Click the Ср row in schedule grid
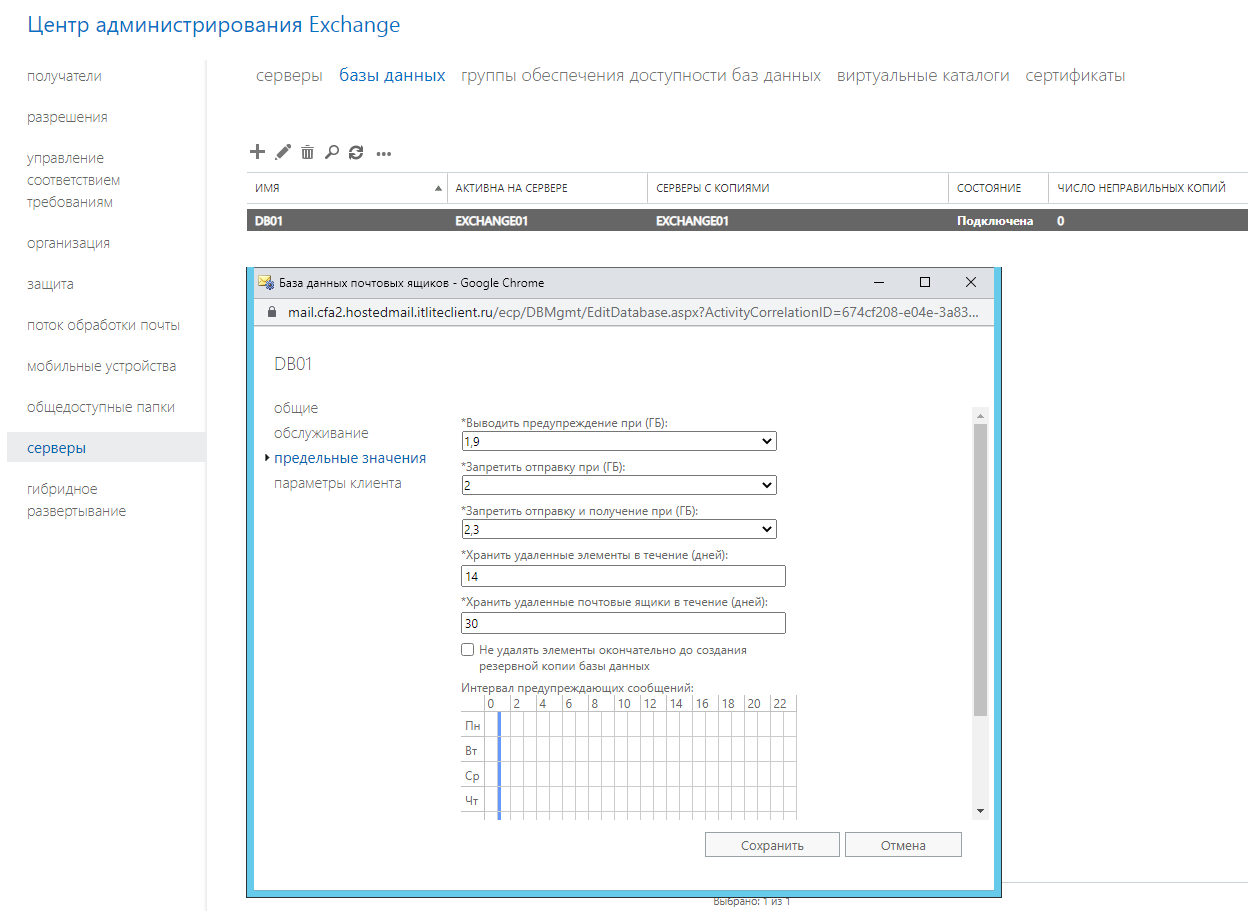The image size is (1248, 913). coord(629,775)
